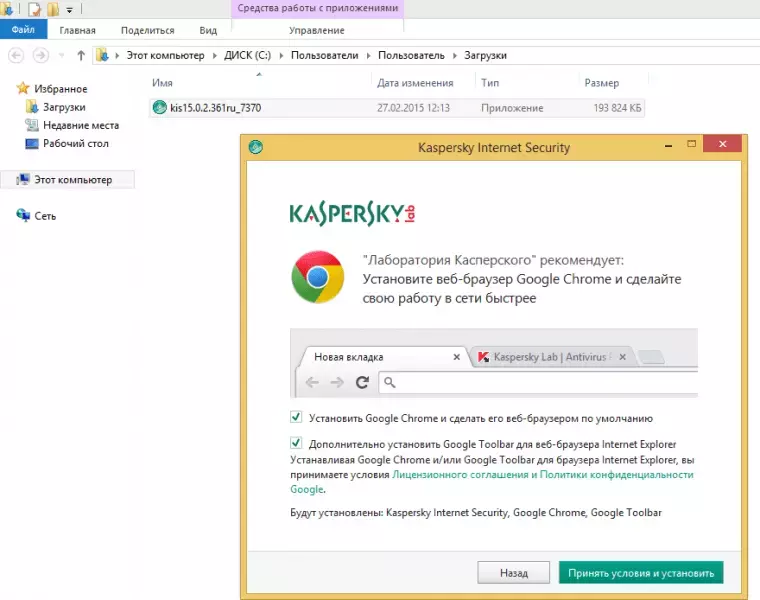Sort files by Дата изменения column
The width and height of the screenshot is (760, 600).
tap(415, 83)
